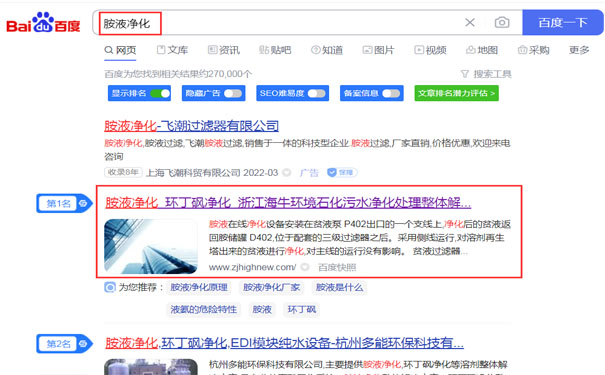Click the 保障 shield badge
Viewport: 605px width, 375px height.
[342, 172]
